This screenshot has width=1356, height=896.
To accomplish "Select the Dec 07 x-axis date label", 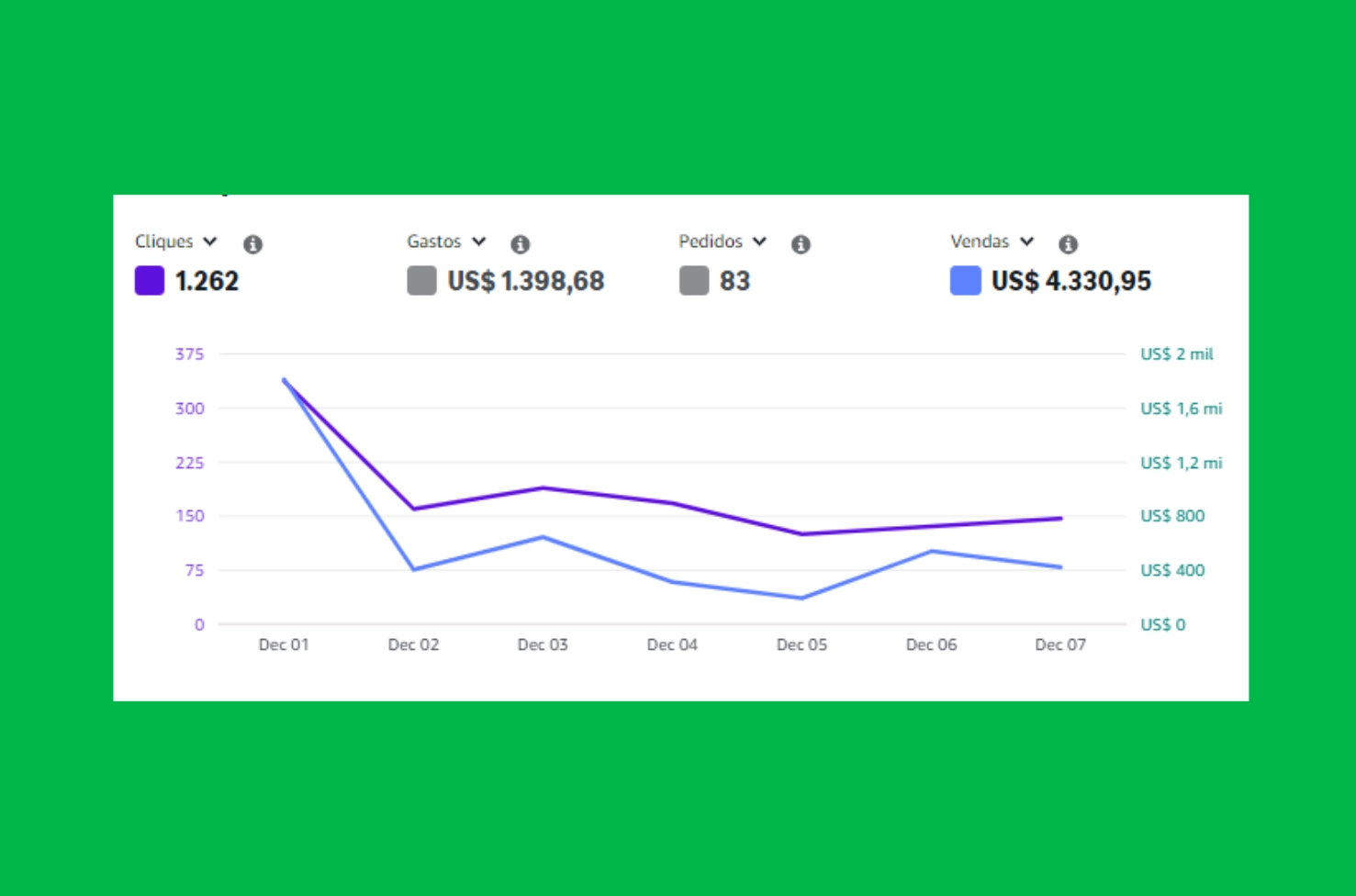I will click(x=1060, y=644).
